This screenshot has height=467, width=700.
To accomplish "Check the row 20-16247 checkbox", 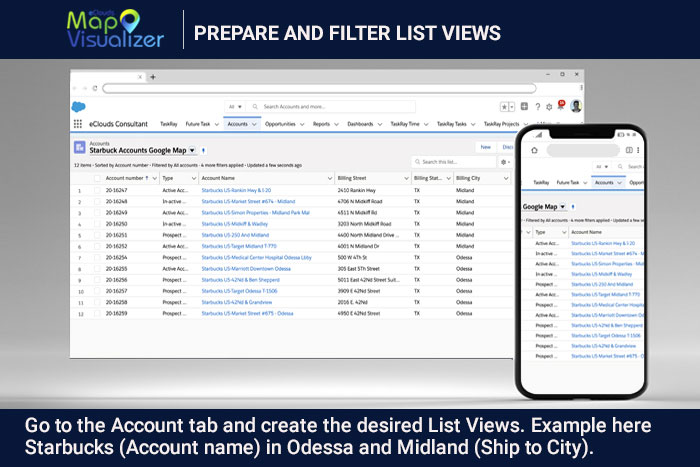I will point(97,190).
